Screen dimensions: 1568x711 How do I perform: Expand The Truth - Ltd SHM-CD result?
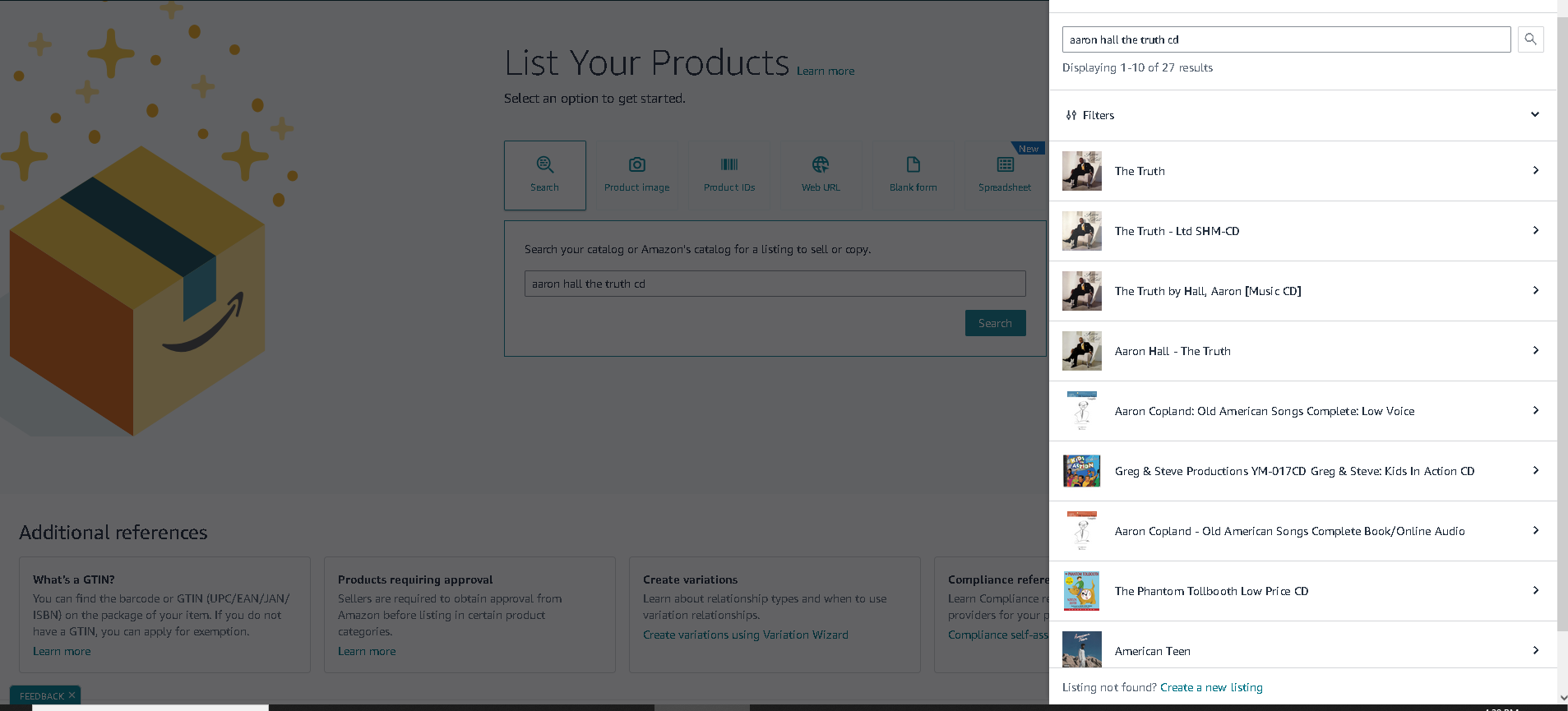[x=1302, y=231]
